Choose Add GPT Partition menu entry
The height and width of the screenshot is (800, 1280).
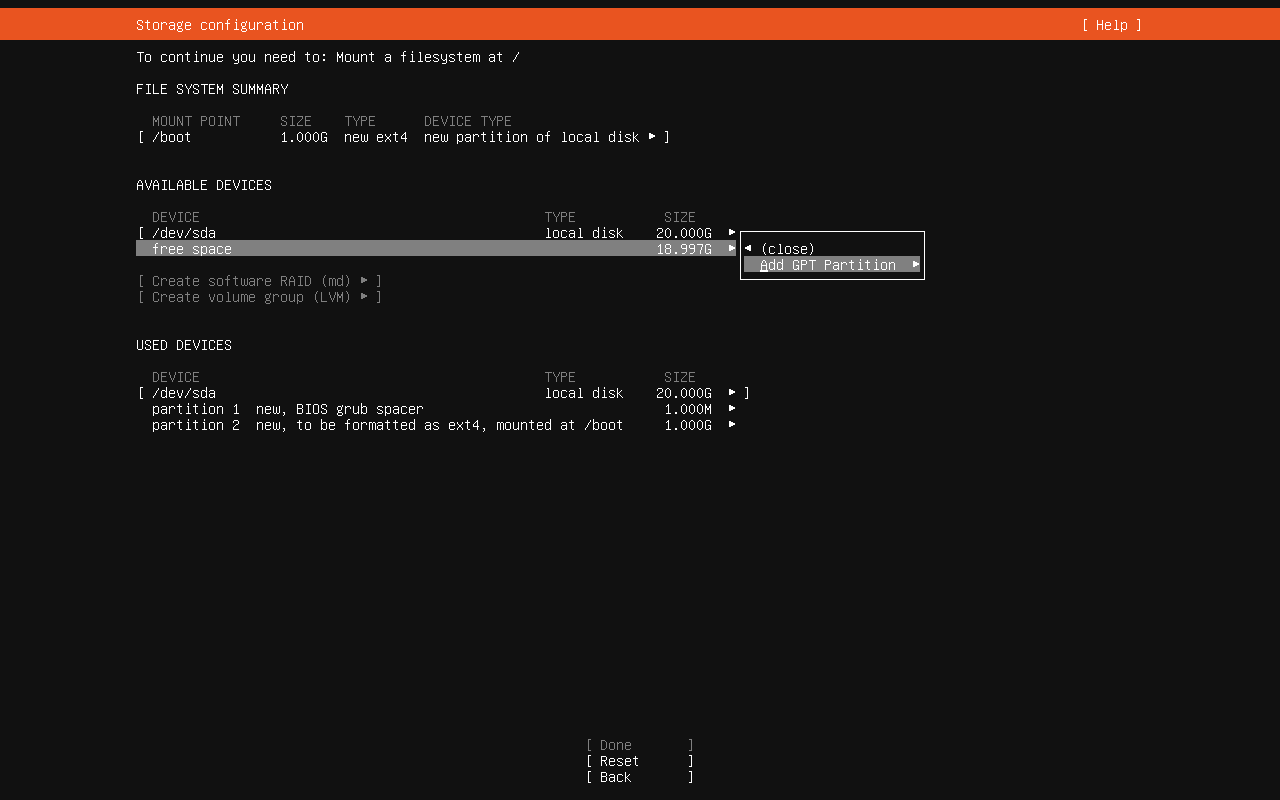[x=828, y=265]
